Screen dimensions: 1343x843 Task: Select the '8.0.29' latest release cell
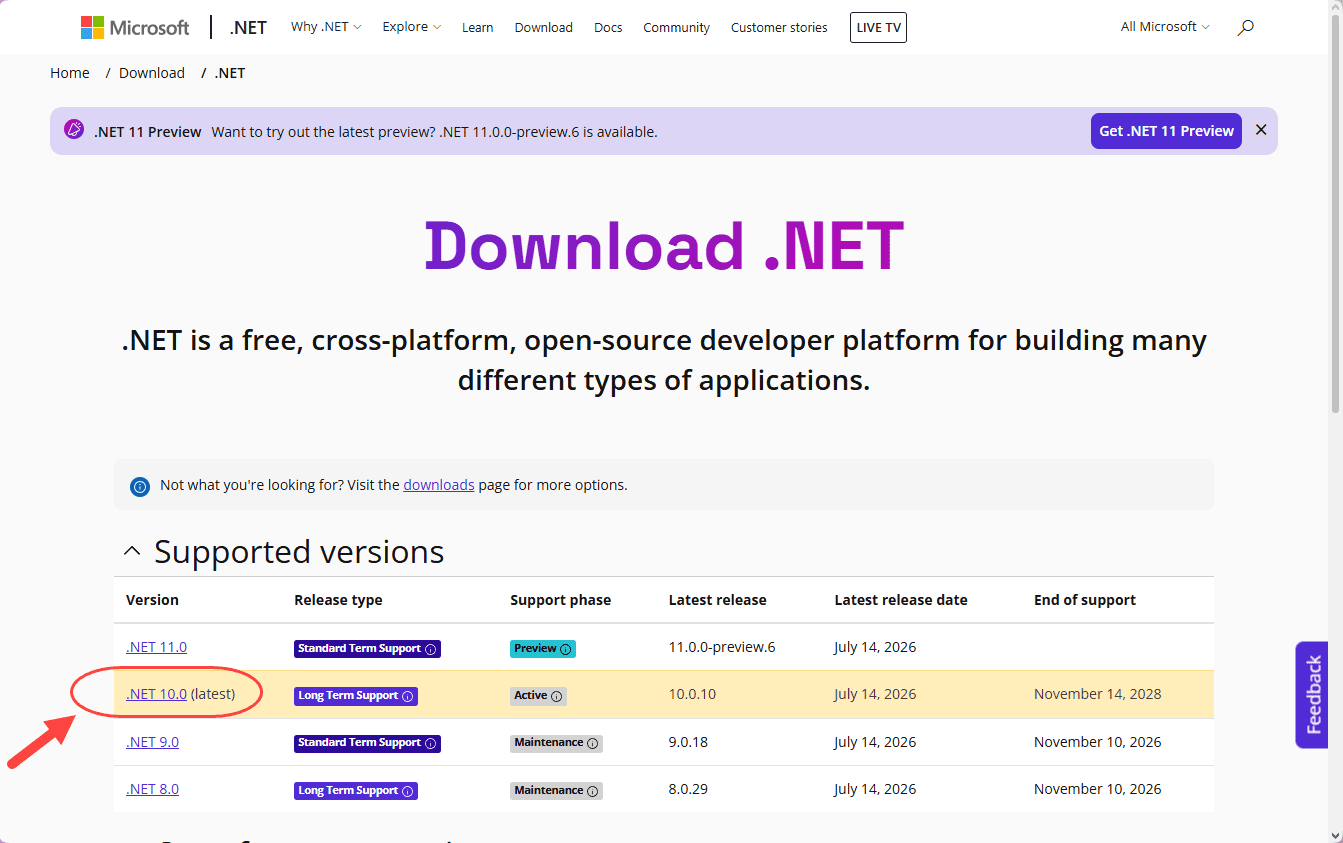click(688, 789)
